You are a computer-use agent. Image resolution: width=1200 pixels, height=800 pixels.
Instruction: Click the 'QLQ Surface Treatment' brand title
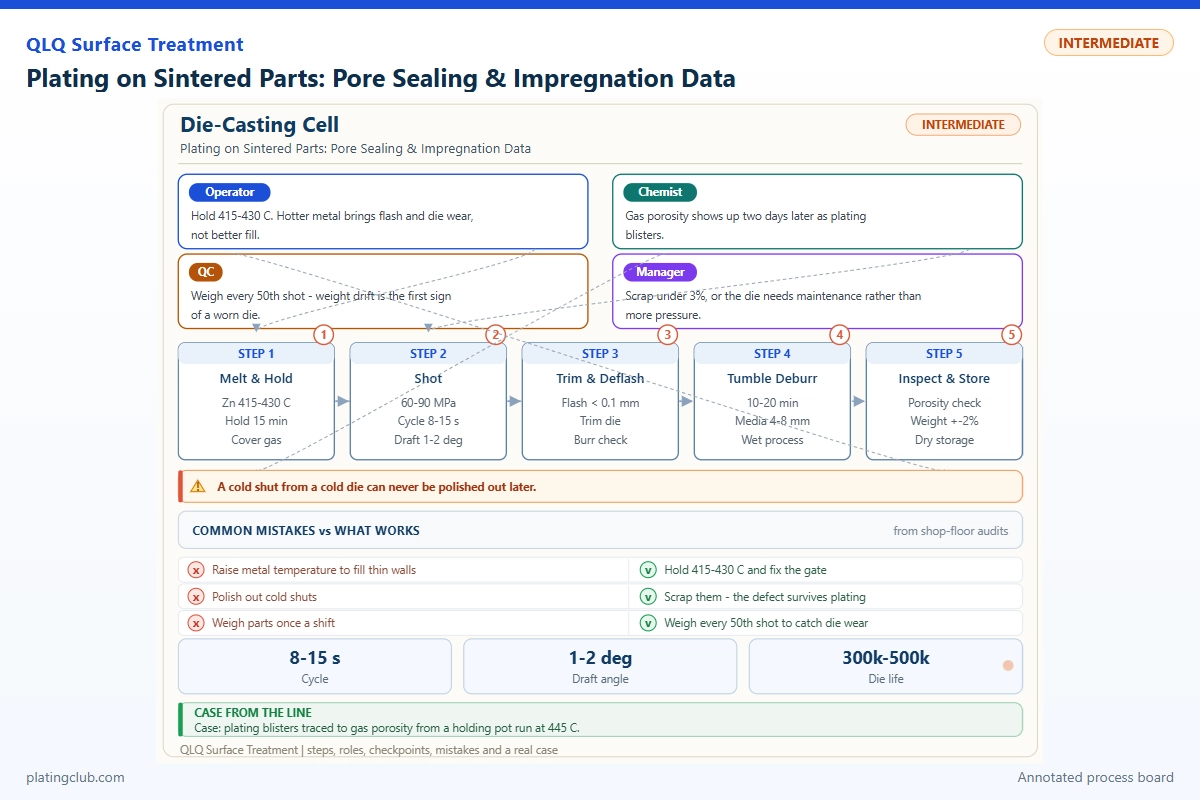point(135,44)
